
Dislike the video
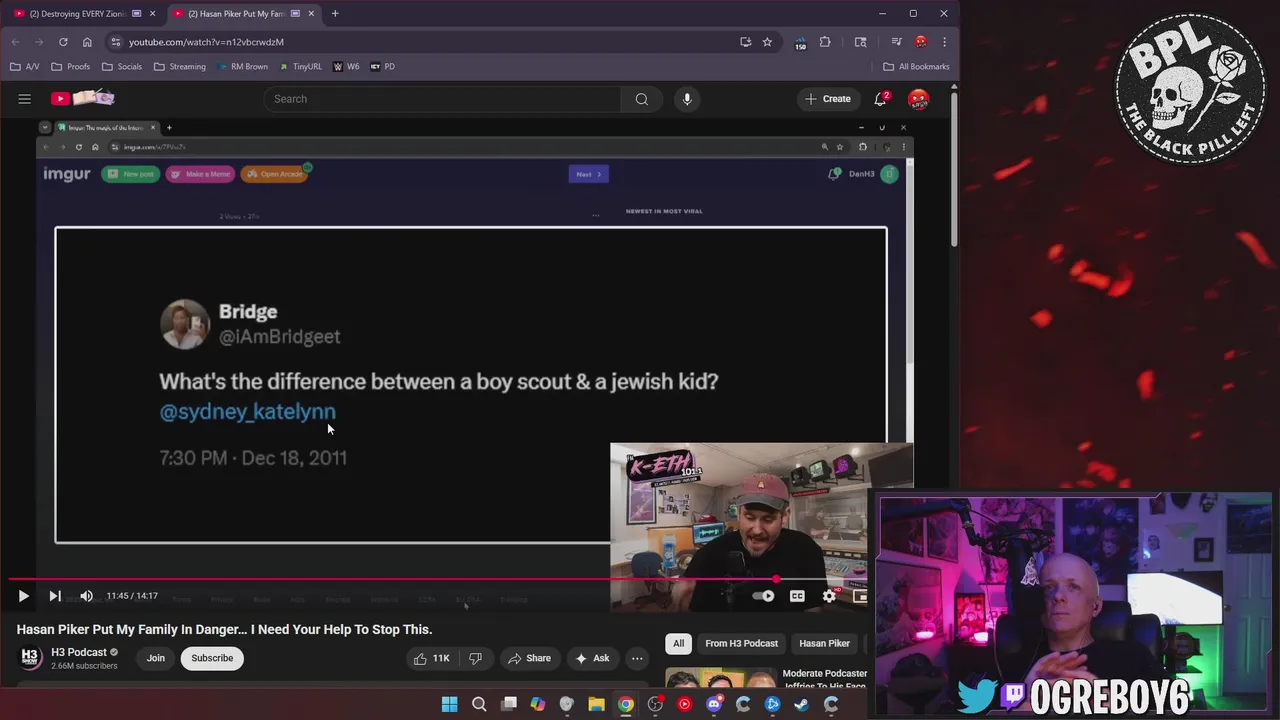[476, 658]
